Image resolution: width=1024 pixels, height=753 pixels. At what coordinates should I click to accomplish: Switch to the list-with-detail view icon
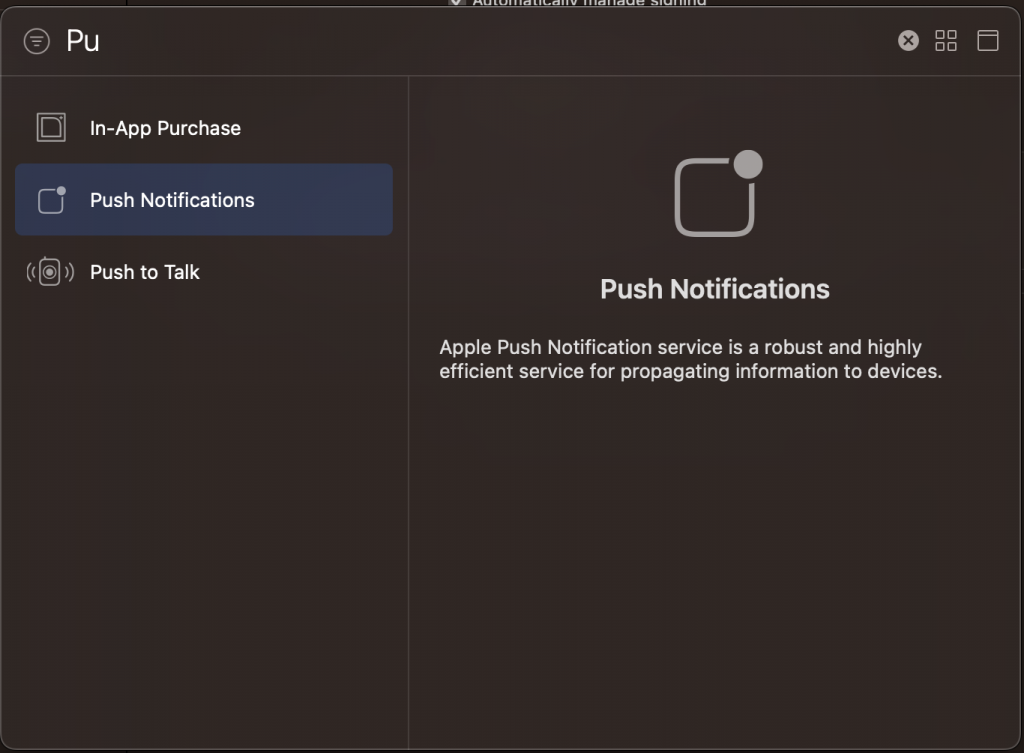(987, 40)
